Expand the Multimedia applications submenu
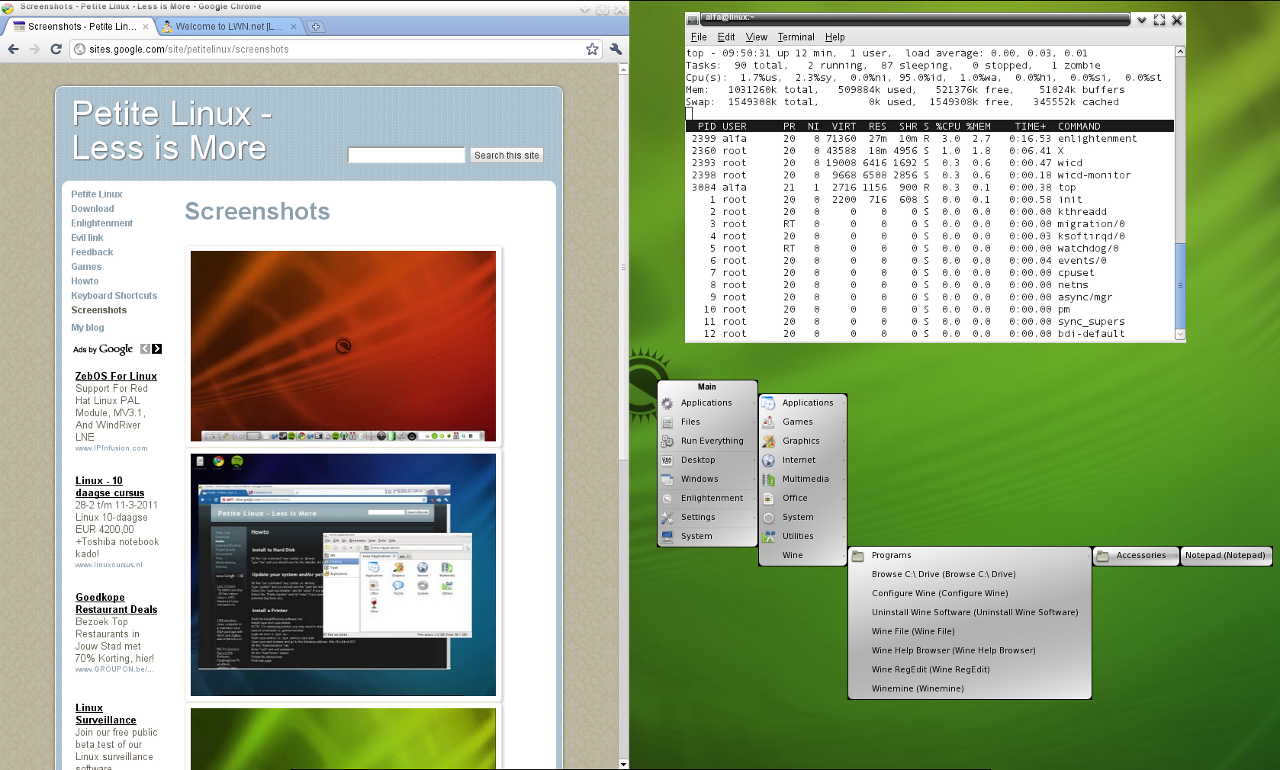1280x770 pixels. point(804,479)
